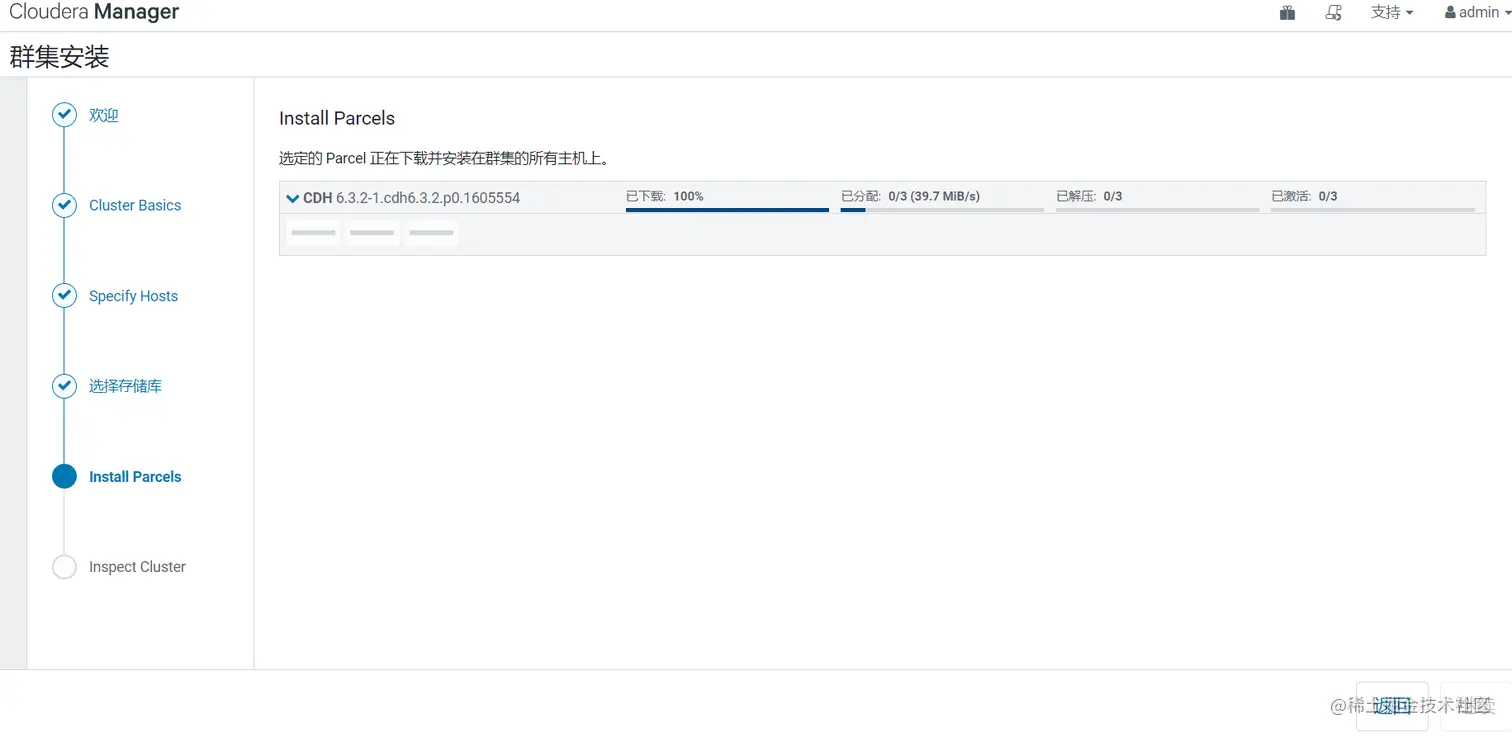1512x737 pixels.
Task: Click the third host placeholder box
Action: 431,233
